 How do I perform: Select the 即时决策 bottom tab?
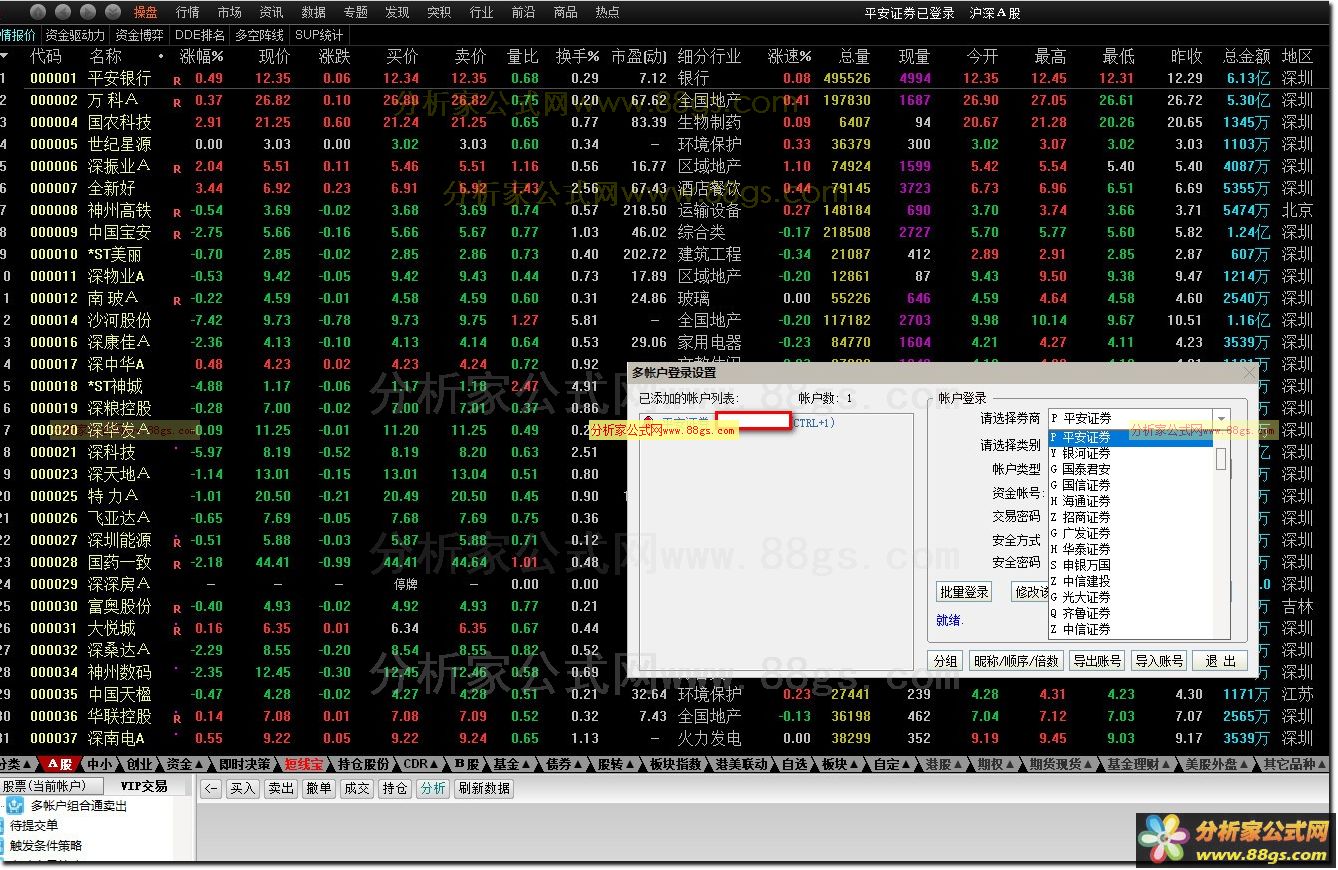pyautogui.click(x=243, y=764)
